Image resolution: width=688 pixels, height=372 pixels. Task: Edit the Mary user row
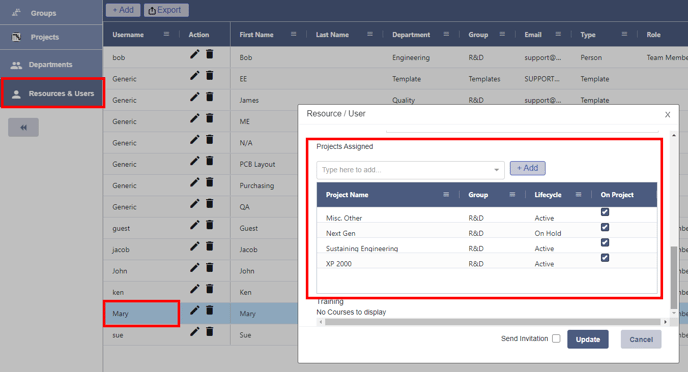(194, 311)
